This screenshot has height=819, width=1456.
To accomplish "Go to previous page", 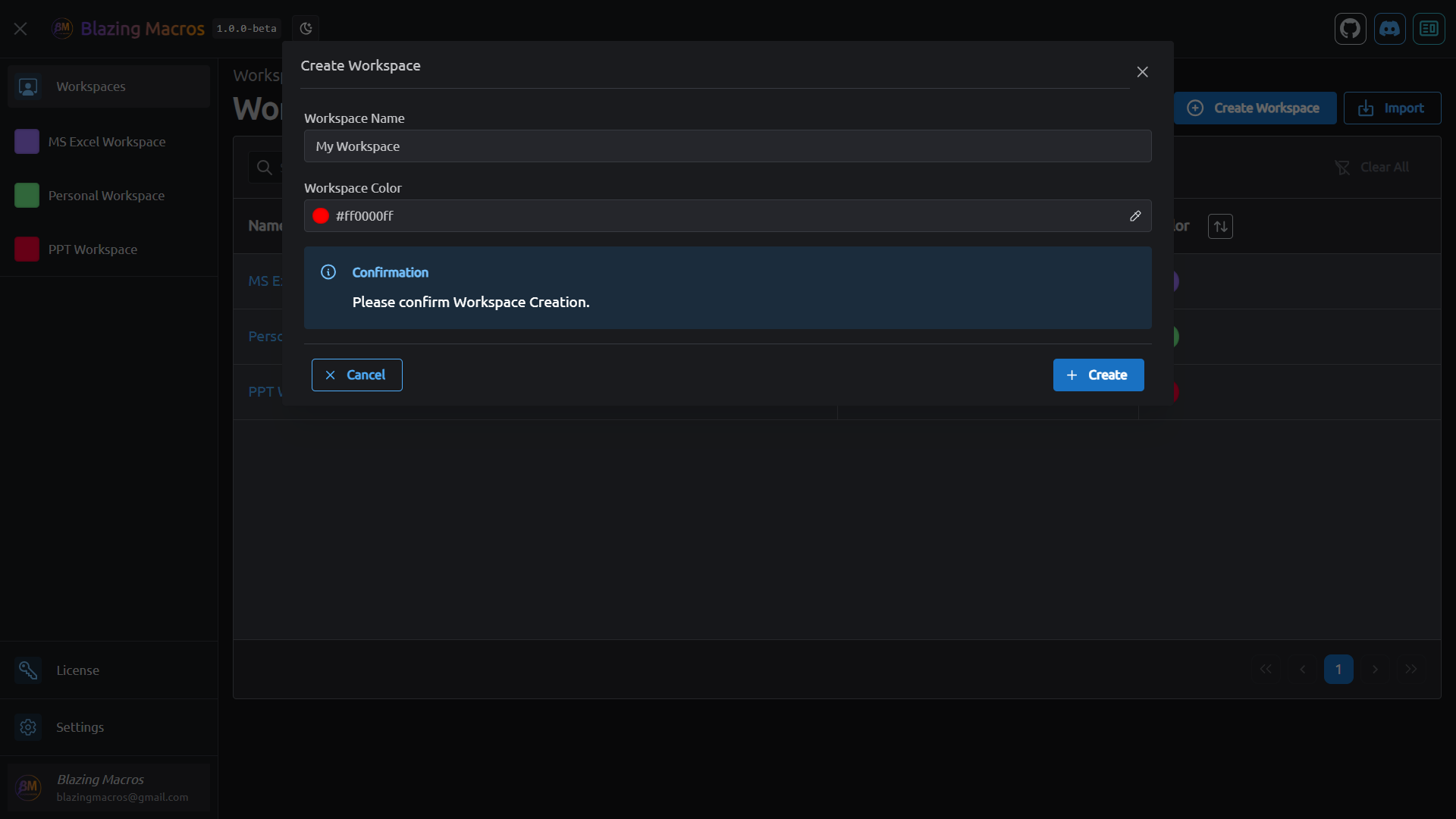I will pyautogui.click(x=1302, y=670).
